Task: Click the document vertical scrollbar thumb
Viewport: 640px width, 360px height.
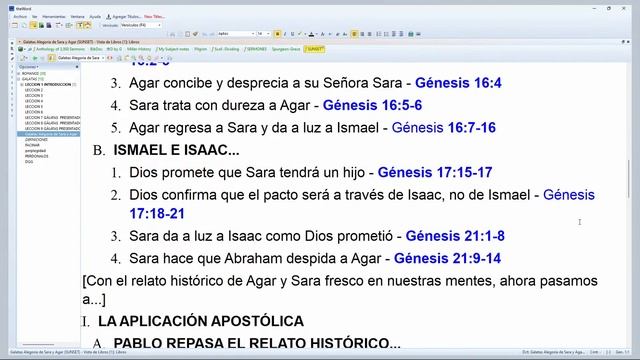Action: tap(629, 179)
